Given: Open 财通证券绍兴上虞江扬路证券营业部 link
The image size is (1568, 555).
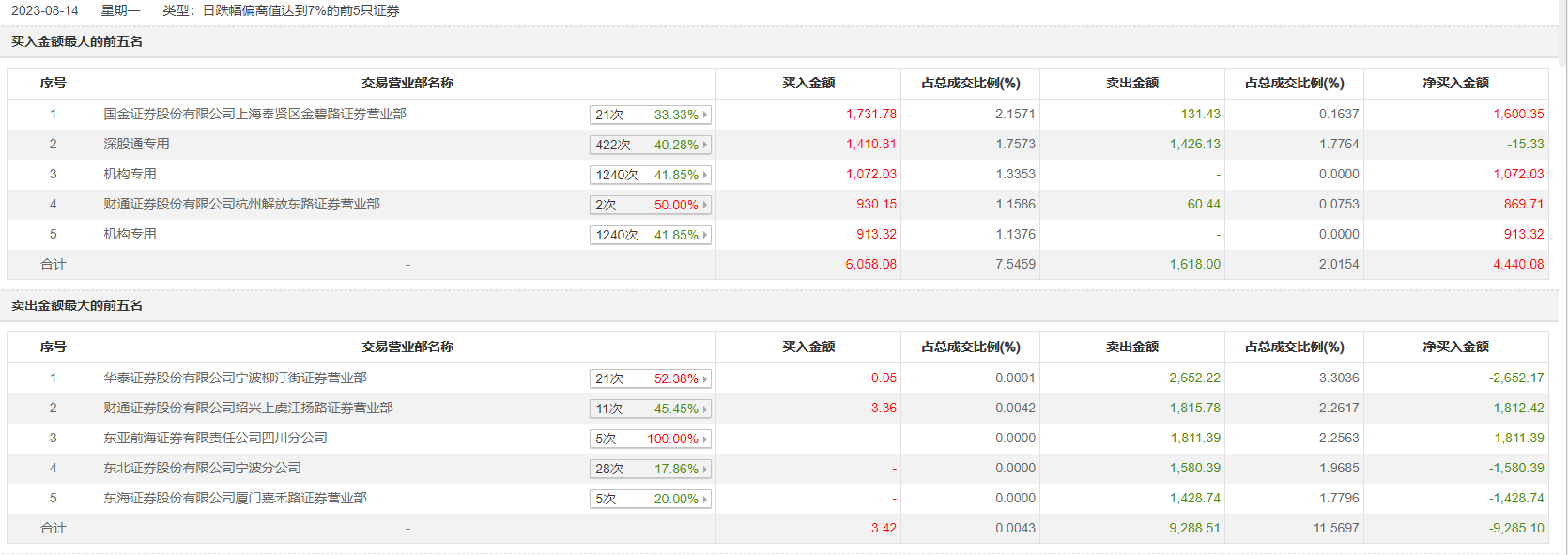Looking at the screenshot, I should 248,408.
